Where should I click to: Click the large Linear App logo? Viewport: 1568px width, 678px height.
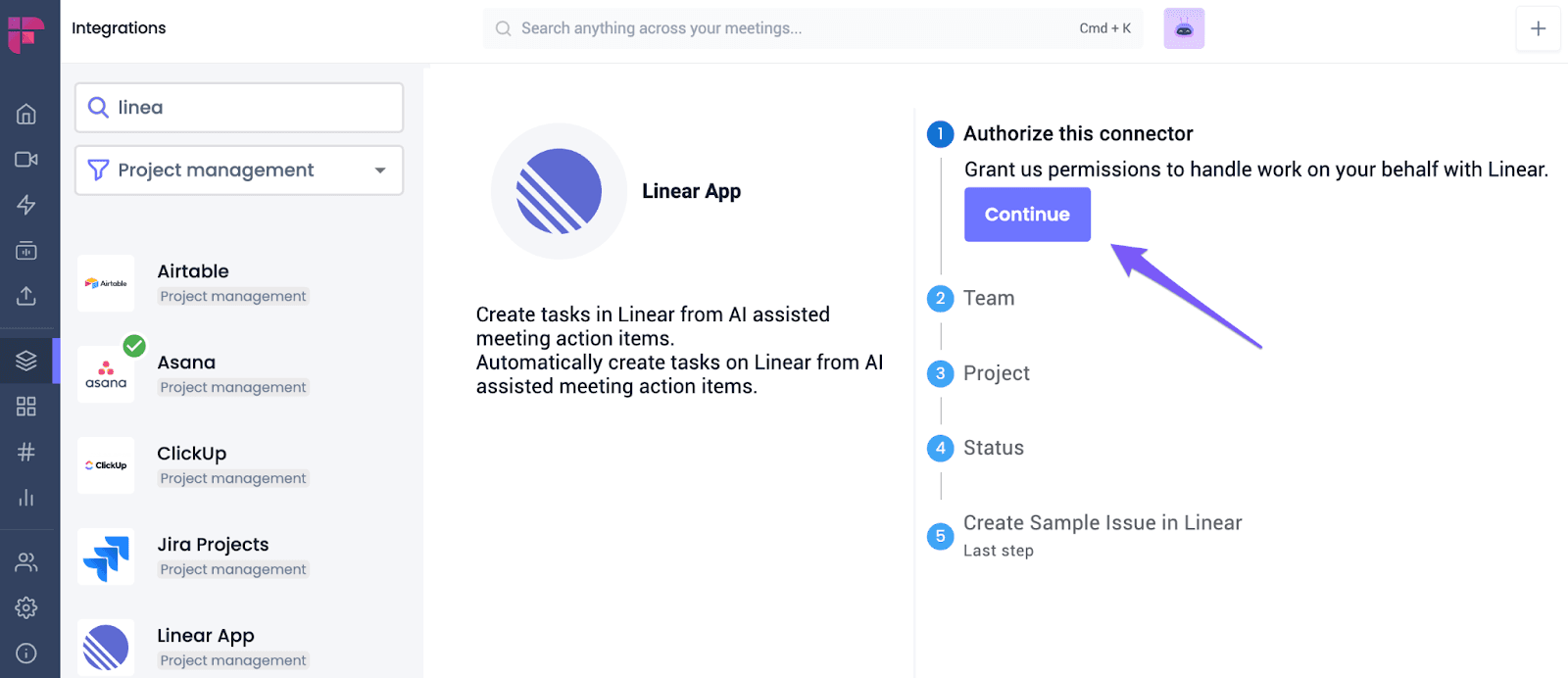[x=559, y=191]
